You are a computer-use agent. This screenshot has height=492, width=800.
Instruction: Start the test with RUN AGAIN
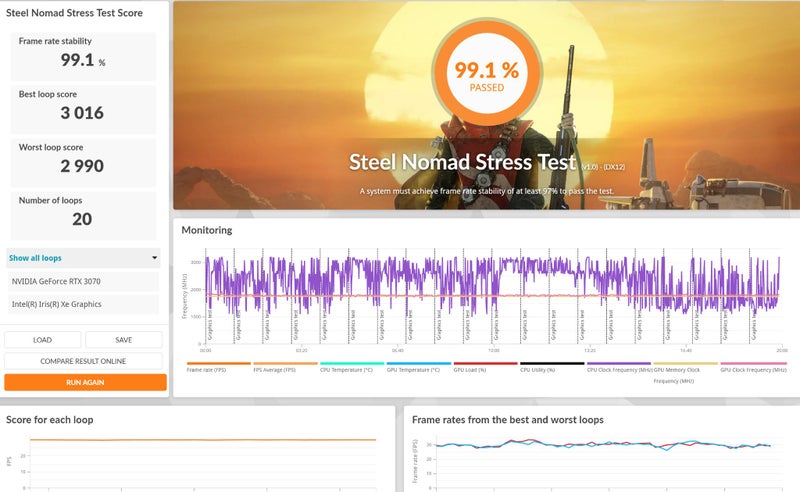[x=85, y=382]
